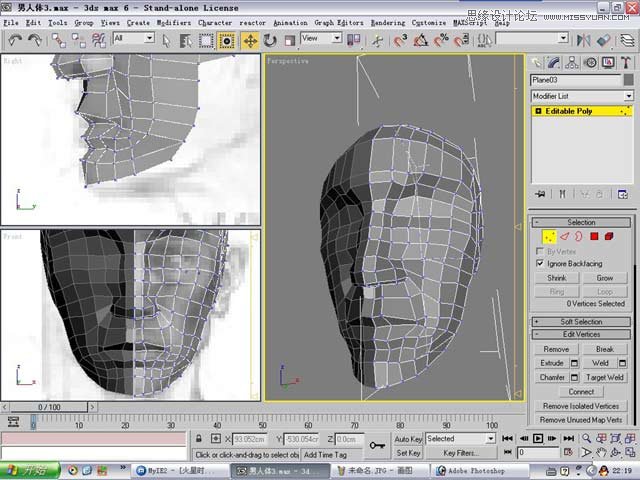Screen dimensions: 640x480
Task: Open the Rendering menu
Action: [388, 22]
